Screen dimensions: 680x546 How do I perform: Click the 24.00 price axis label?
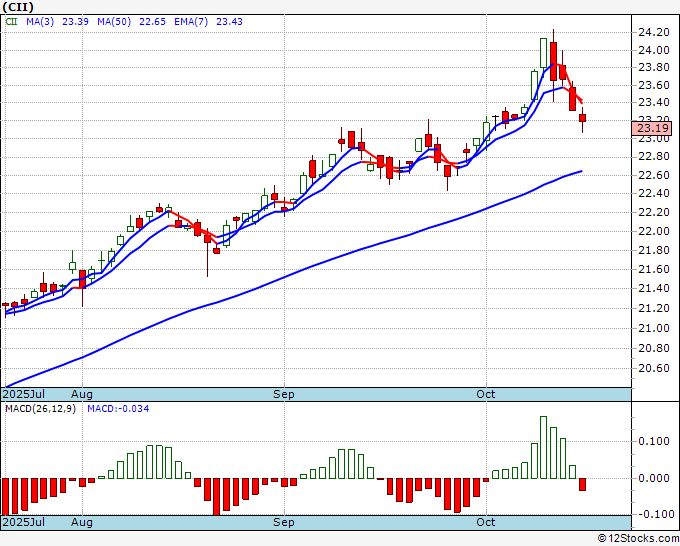tap(654, 50)
